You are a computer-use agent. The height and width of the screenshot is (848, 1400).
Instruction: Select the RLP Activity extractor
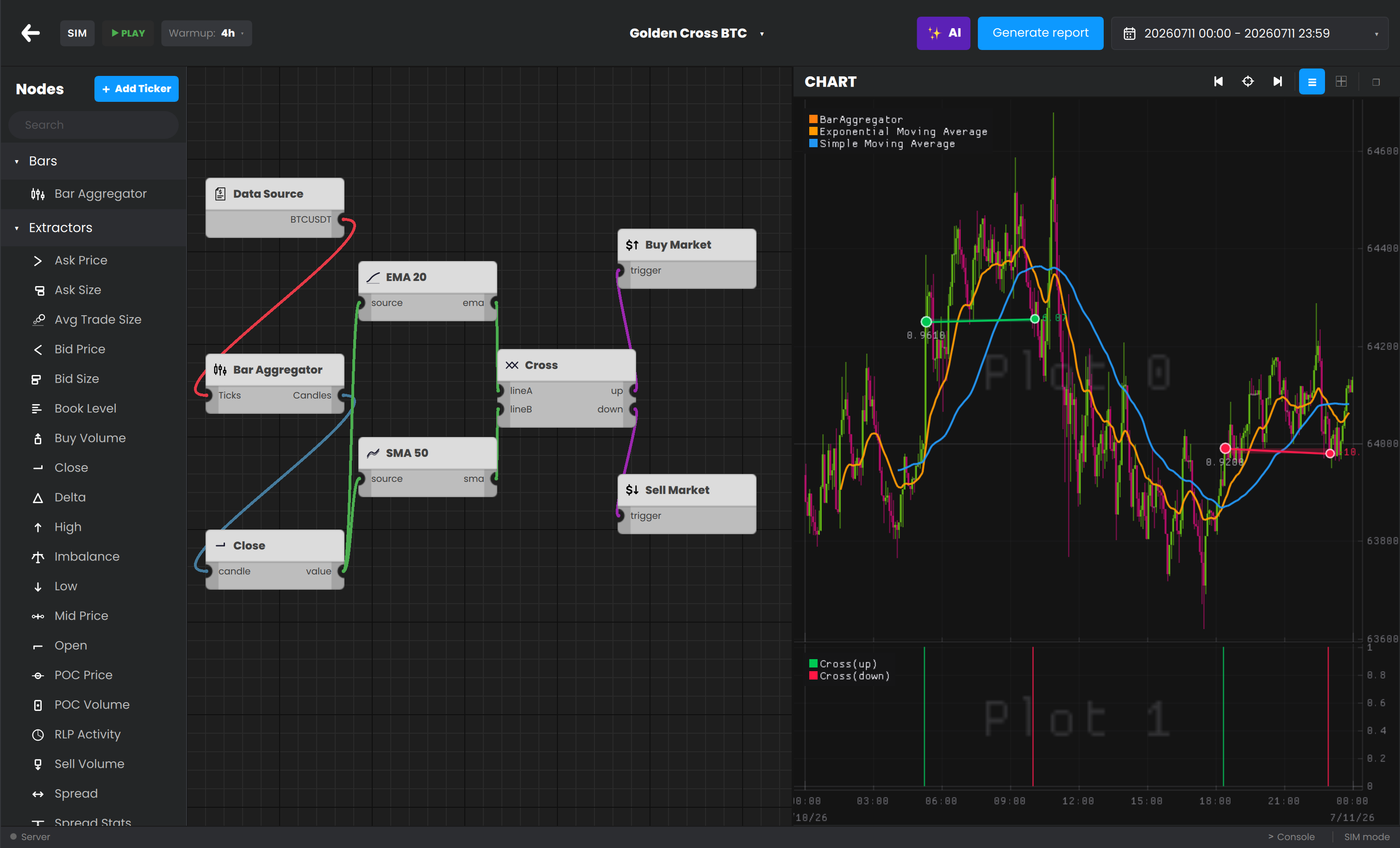93,735
